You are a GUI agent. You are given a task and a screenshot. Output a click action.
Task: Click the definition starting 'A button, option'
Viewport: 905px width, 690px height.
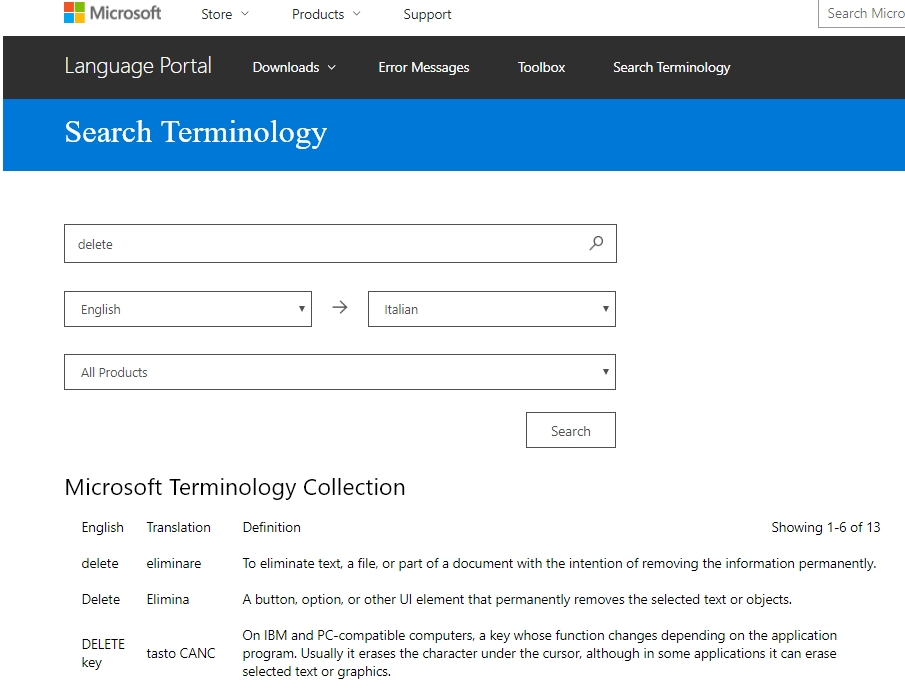tap(517, 599)
